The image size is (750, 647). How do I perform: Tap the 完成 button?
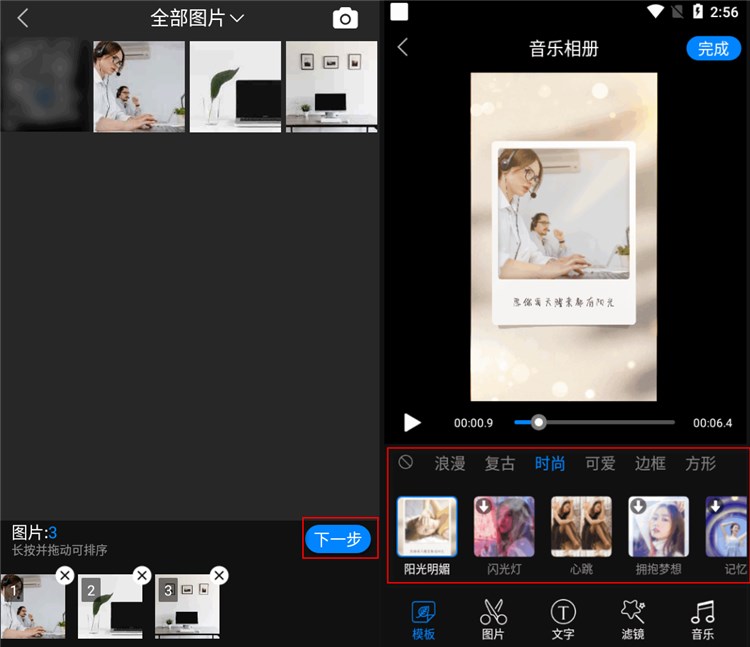coord(714,48)
